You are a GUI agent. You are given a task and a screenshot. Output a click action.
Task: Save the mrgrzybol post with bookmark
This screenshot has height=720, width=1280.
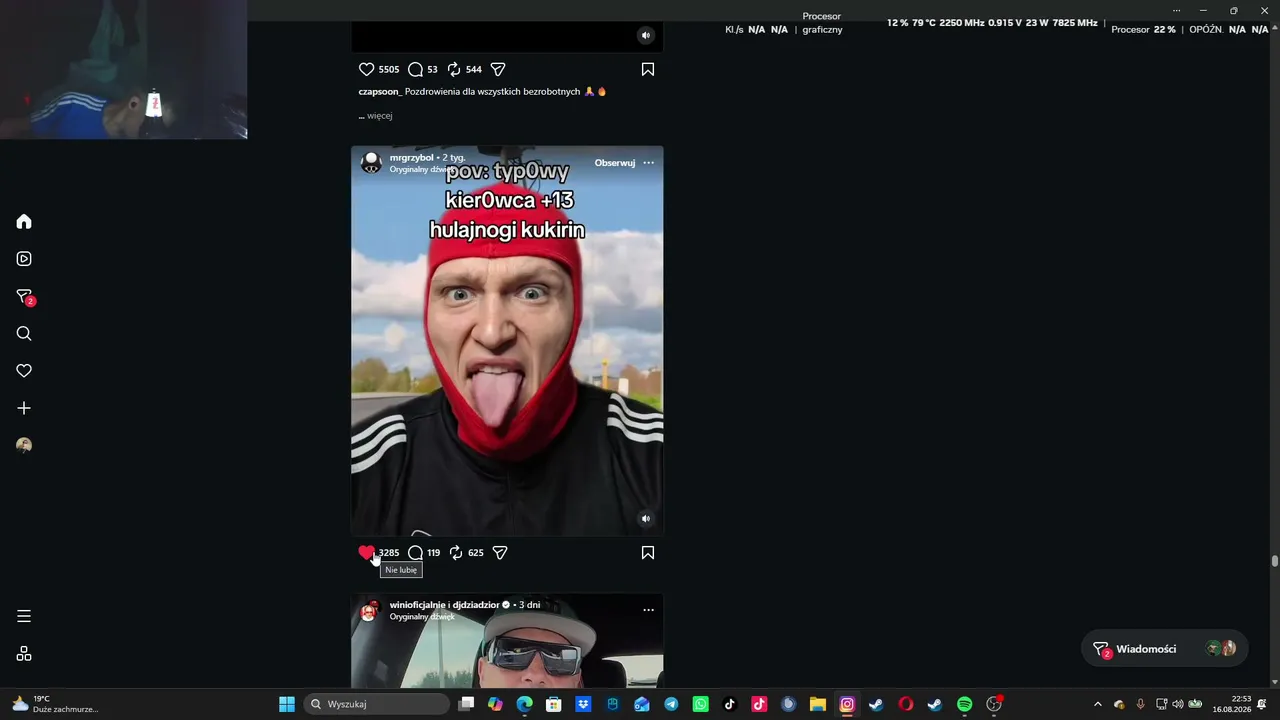tap(648, 552)
